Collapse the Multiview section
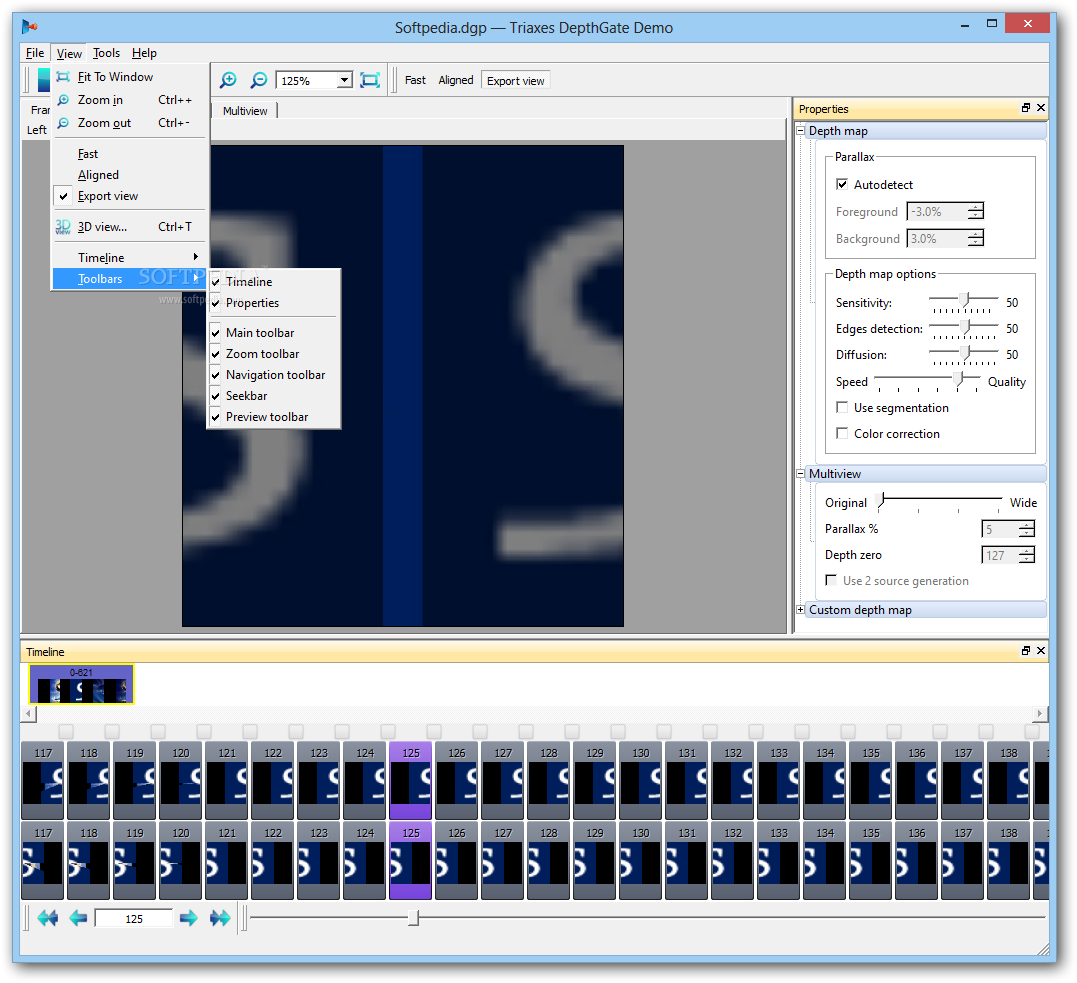Screen dimensions: 1077x983 (800, 473)
